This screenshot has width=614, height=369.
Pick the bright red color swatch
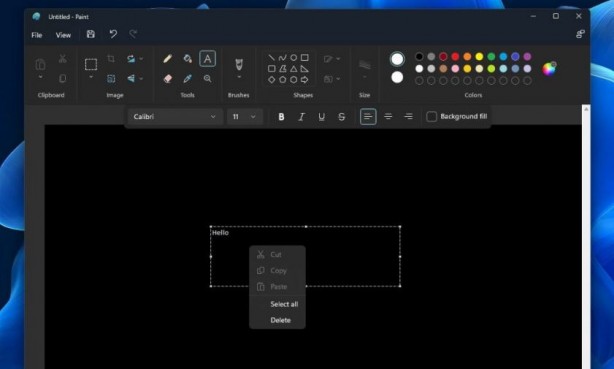click(x=455, y=57)
